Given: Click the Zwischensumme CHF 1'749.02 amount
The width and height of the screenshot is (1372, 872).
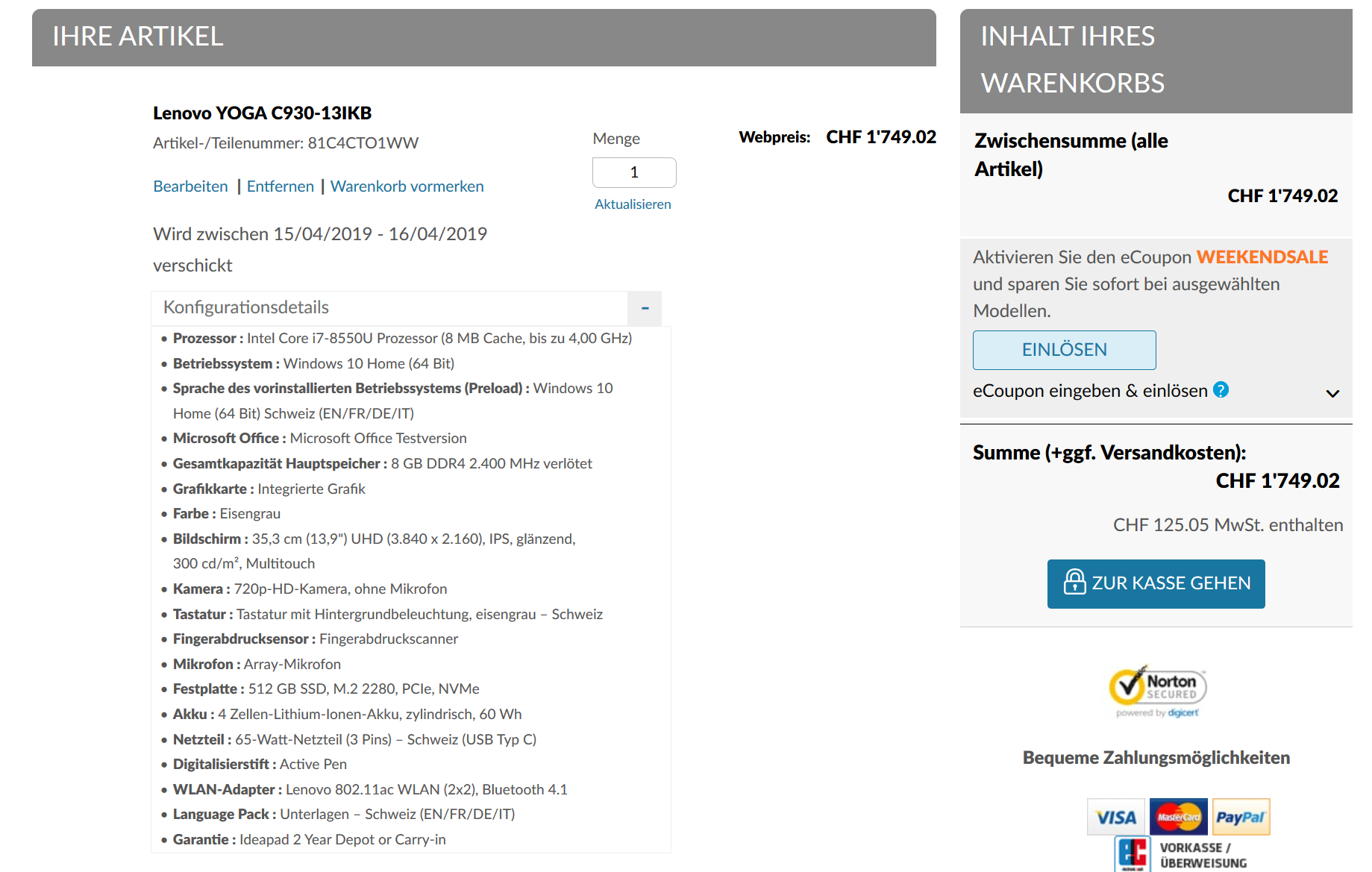Looking at the screenshot, I should [1282, 196].
